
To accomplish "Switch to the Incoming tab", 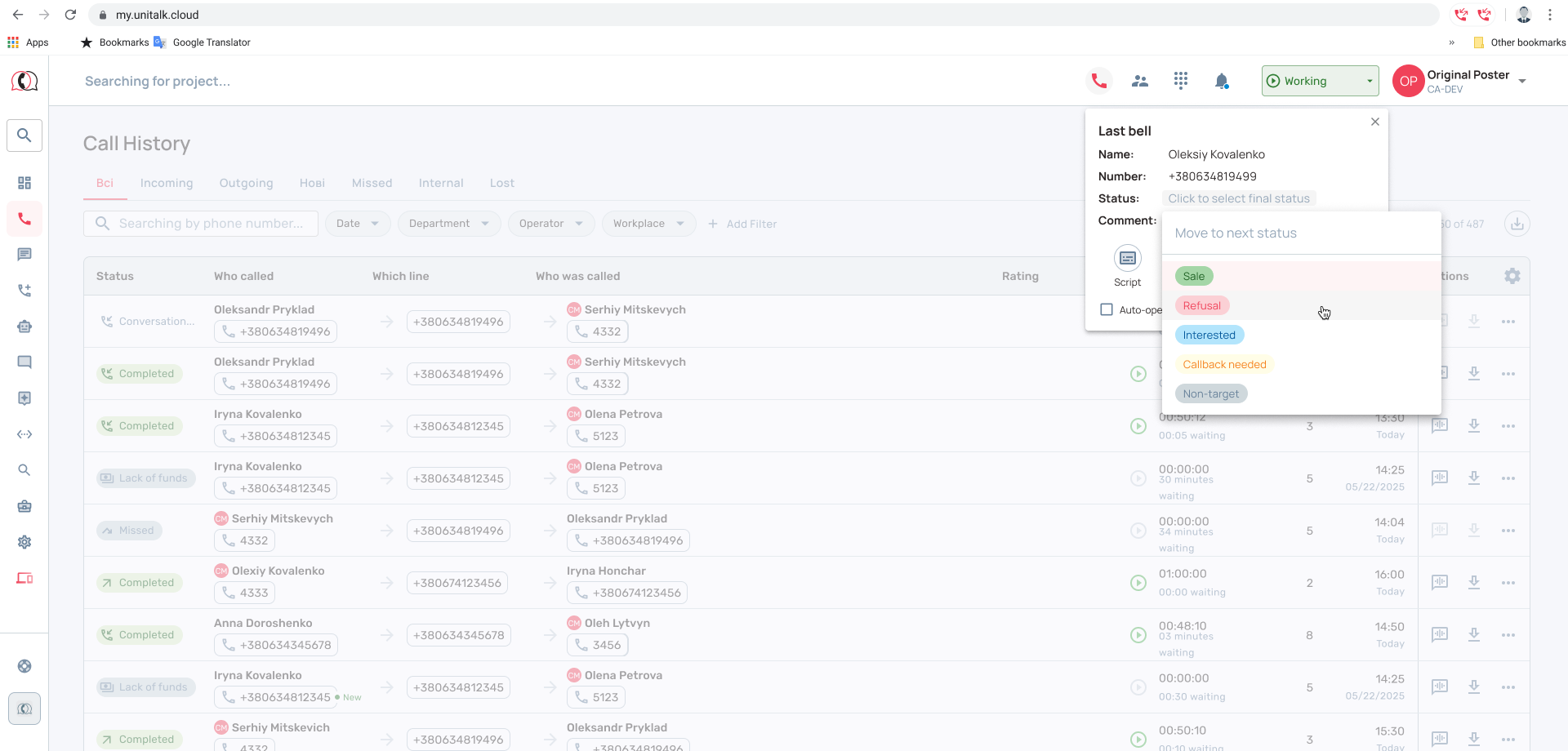I will (x=167, y=183).
